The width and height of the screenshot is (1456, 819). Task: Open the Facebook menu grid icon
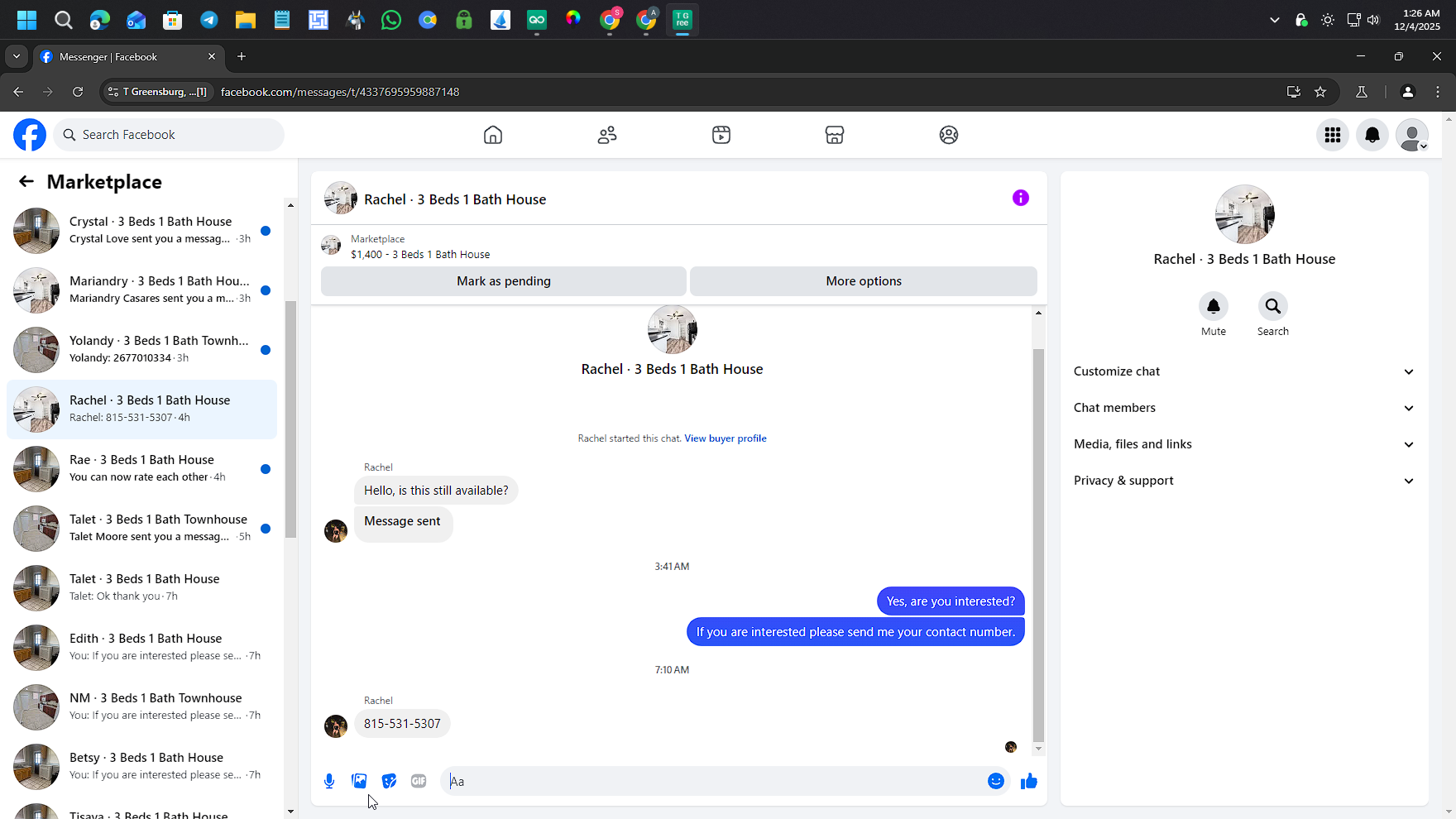click(x=1333, y=135)
